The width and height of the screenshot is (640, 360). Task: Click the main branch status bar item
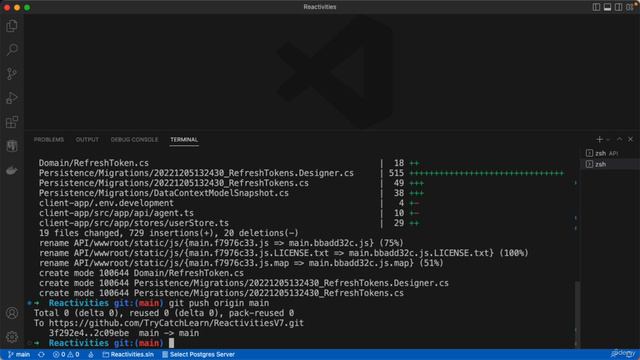[x=19, y=354]
